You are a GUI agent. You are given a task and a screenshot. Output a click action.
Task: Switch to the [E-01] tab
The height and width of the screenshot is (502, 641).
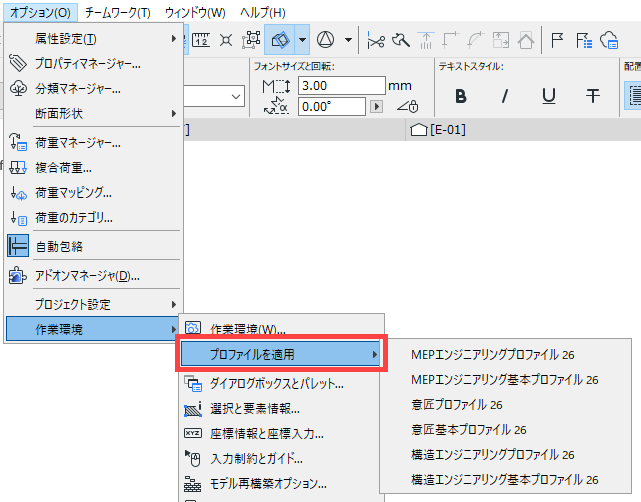[x=438, y=130]
